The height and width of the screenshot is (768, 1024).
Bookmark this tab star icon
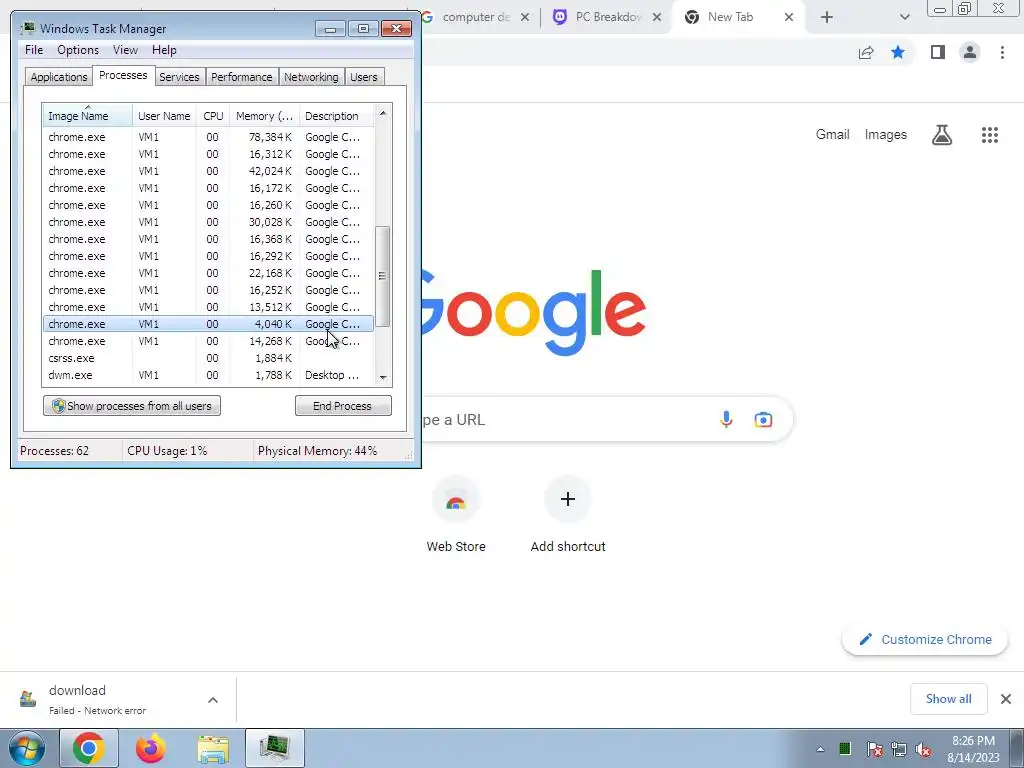tap(898, 52)
